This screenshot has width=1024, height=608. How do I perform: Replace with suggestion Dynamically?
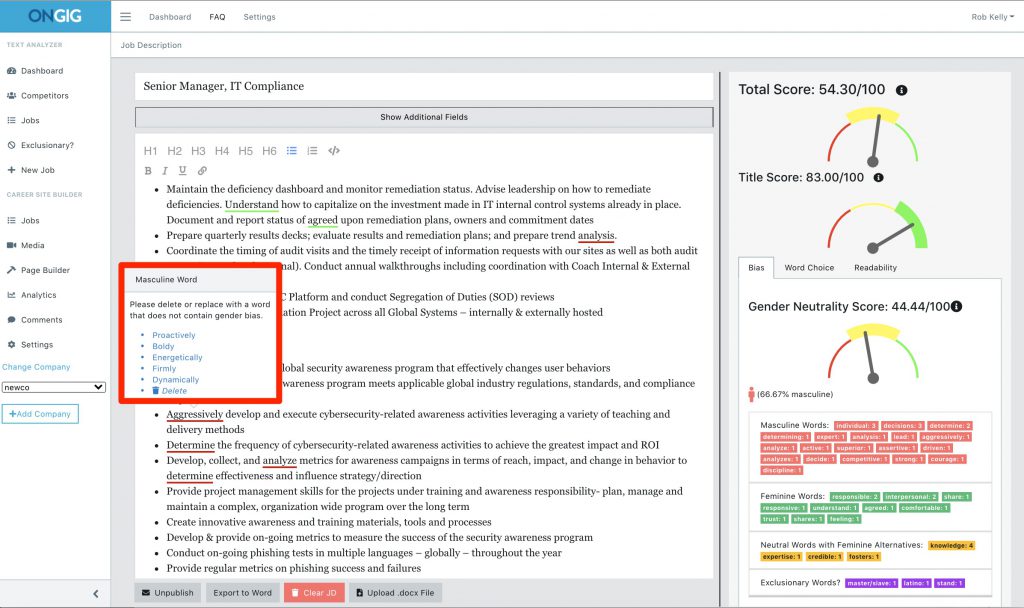(x=176, y=379)
